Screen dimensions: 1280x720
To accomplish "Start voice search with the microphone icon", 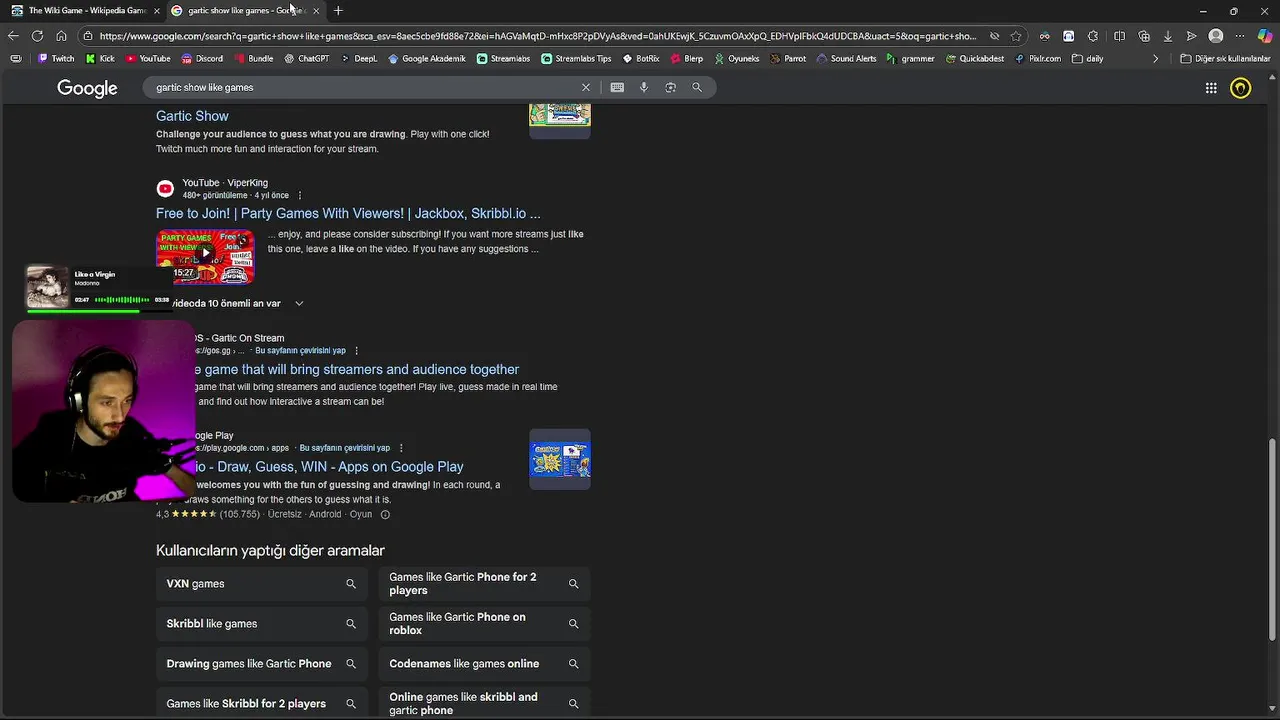I will click(644, 87).
